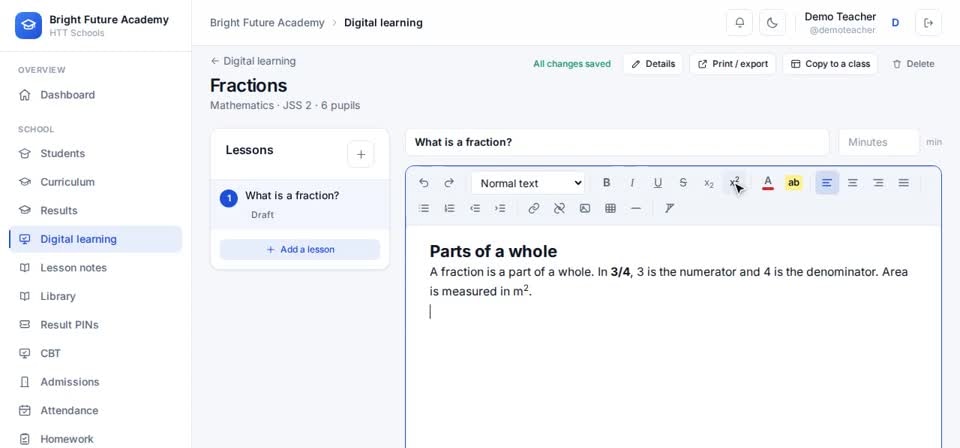
Task: Click the All changes saved status
Action: [572, 64]
